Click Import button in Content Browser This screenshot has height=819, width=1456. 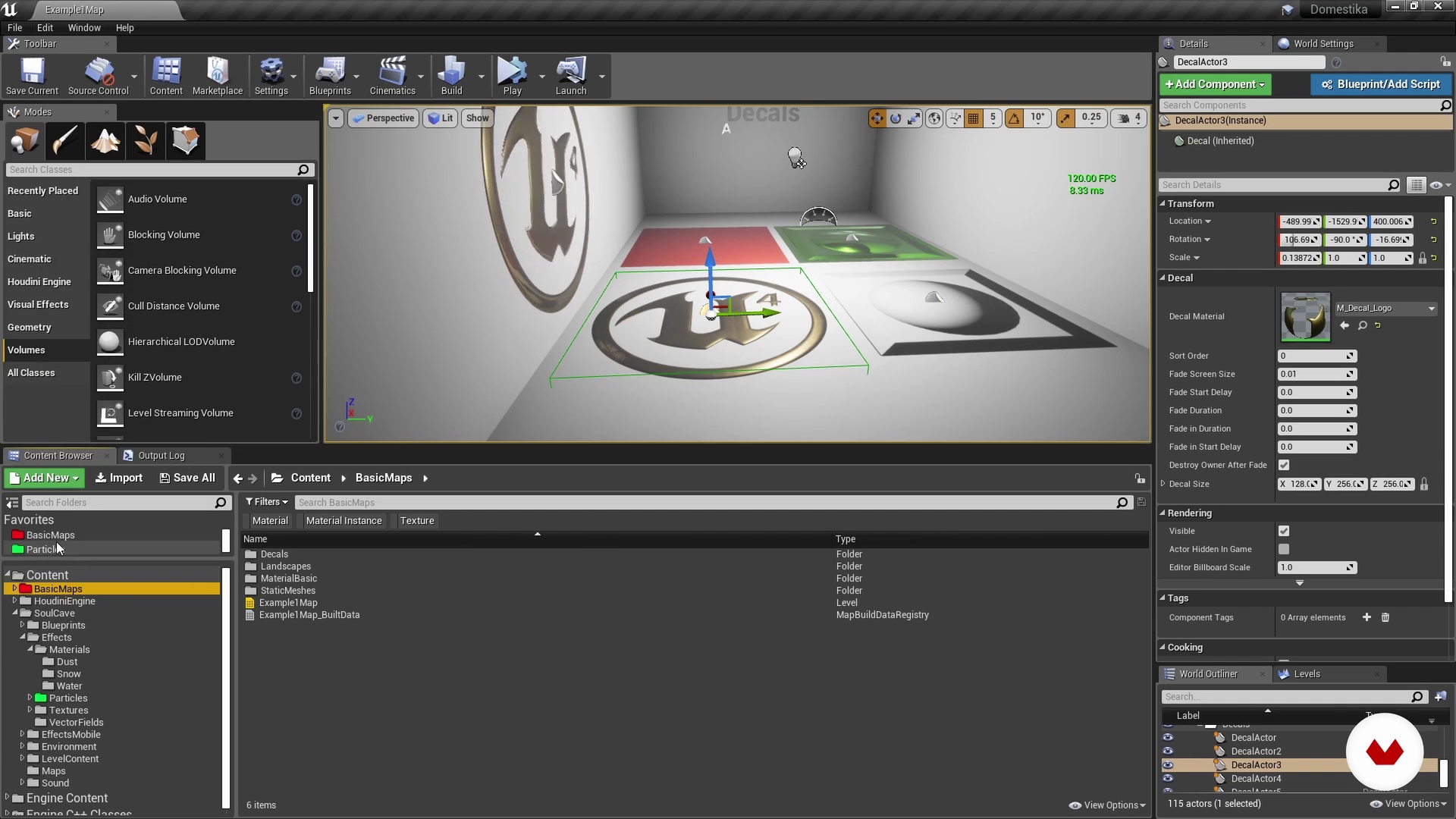click(x=118, y=478)
